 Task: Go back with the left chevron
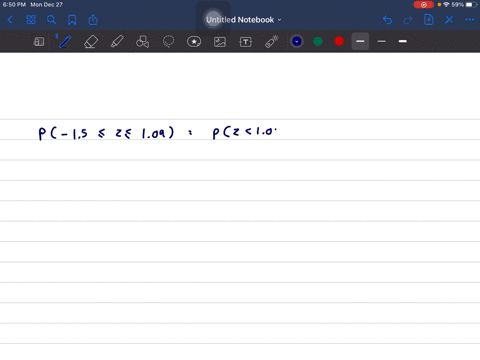point(10,20)
